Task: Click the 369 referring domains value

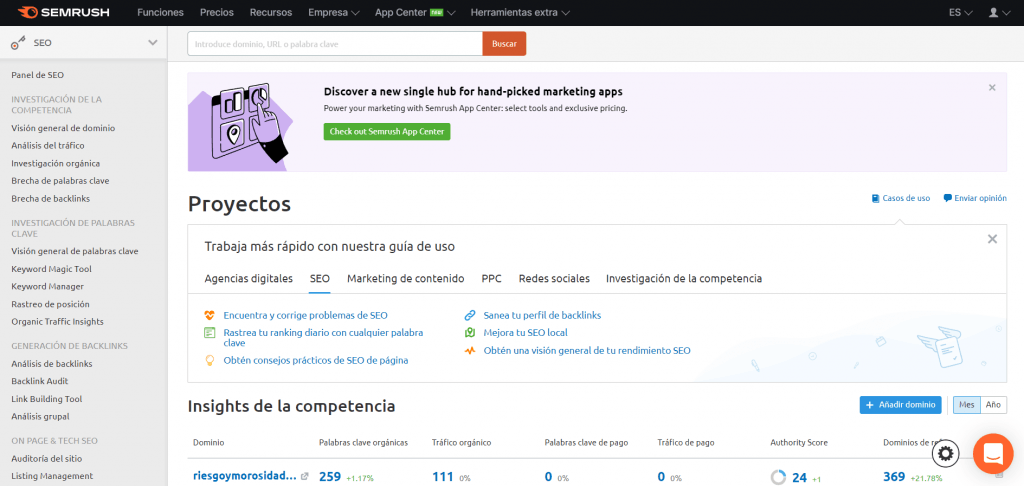Action: click(x=894, y=477)
